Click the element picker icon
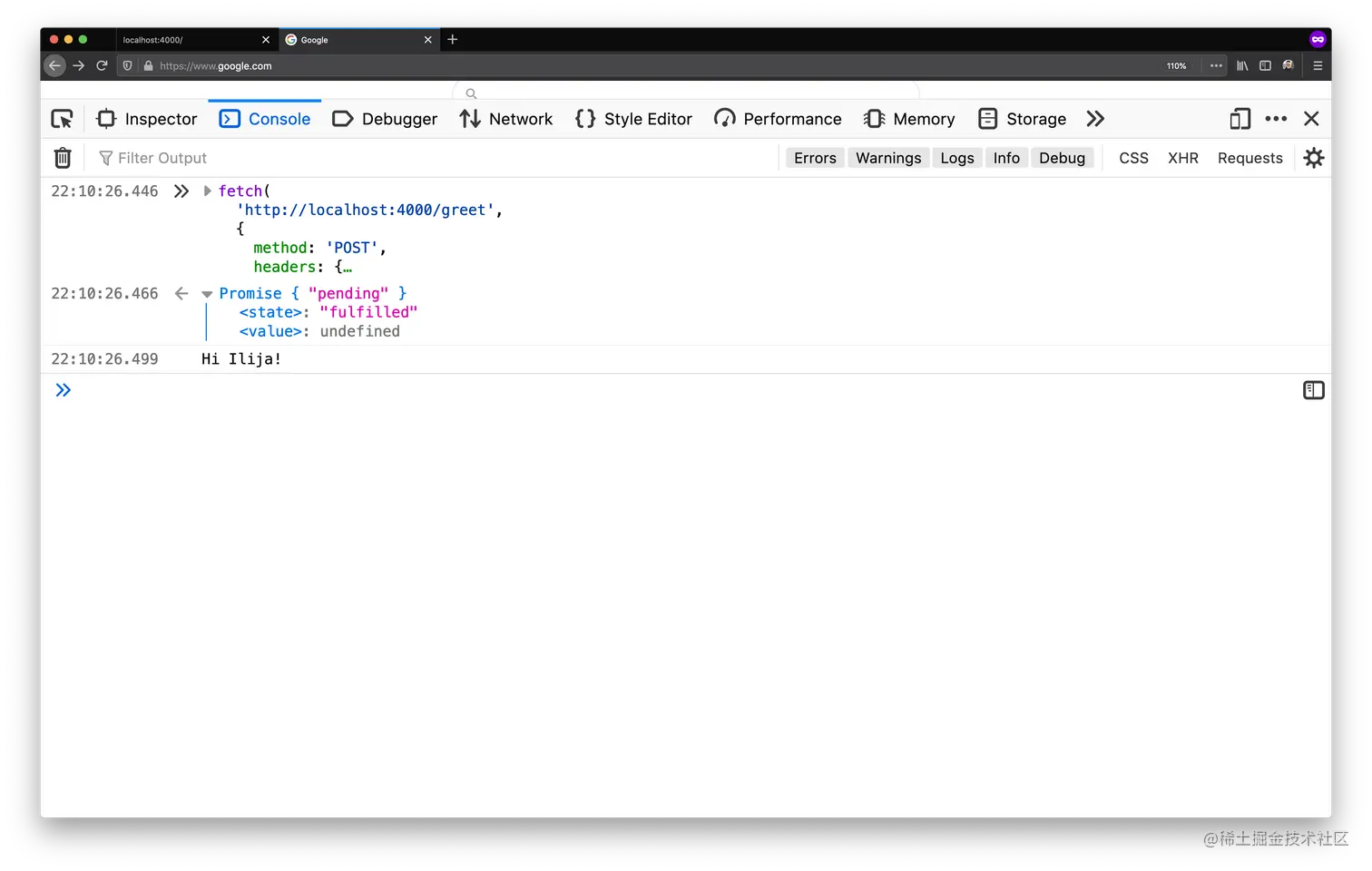 [x=62, y=119]
